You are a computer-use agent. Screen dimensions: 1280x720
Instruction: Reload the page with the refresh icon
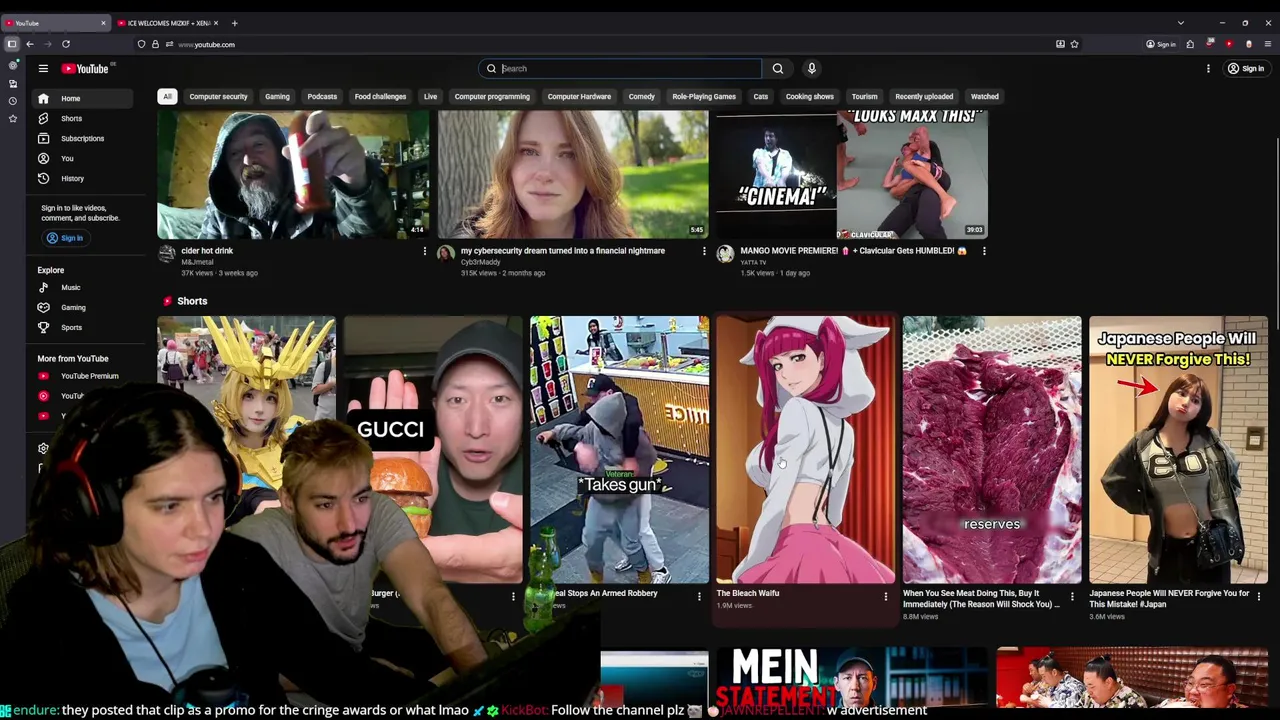click(x=66, y=44)
